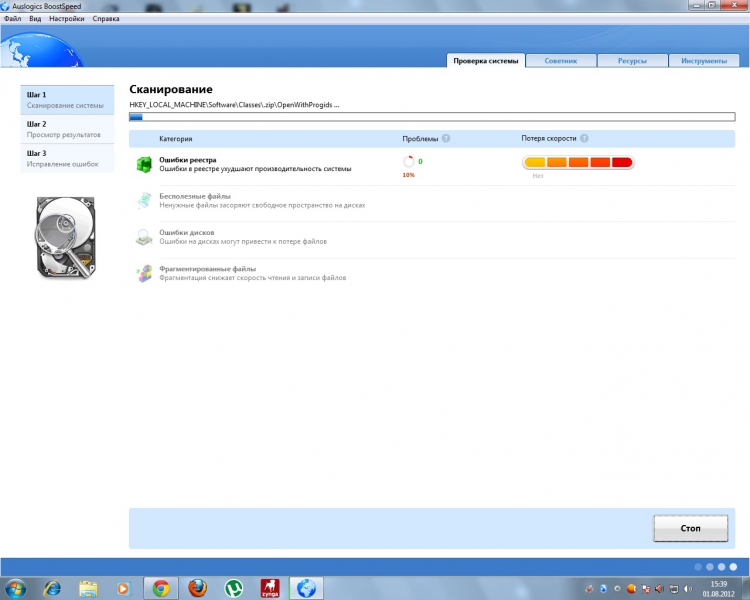Click the help icon next to Потеря скорости
This screenshot has height=600, width=750.
coord(584,139)
